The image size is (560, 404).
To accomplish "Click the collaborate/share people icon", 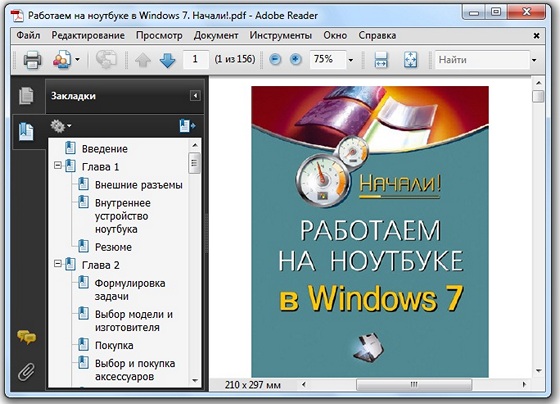I will [62, 60].
